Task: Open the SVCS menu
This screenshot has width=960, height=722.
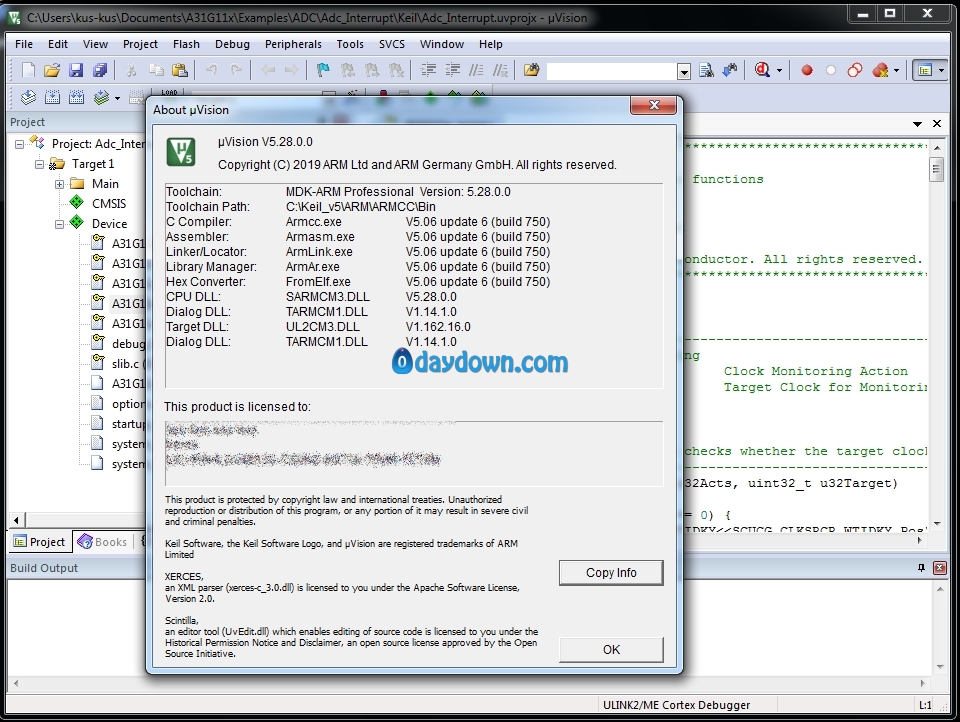Action: pyautogui.click(x=392, y=44)
